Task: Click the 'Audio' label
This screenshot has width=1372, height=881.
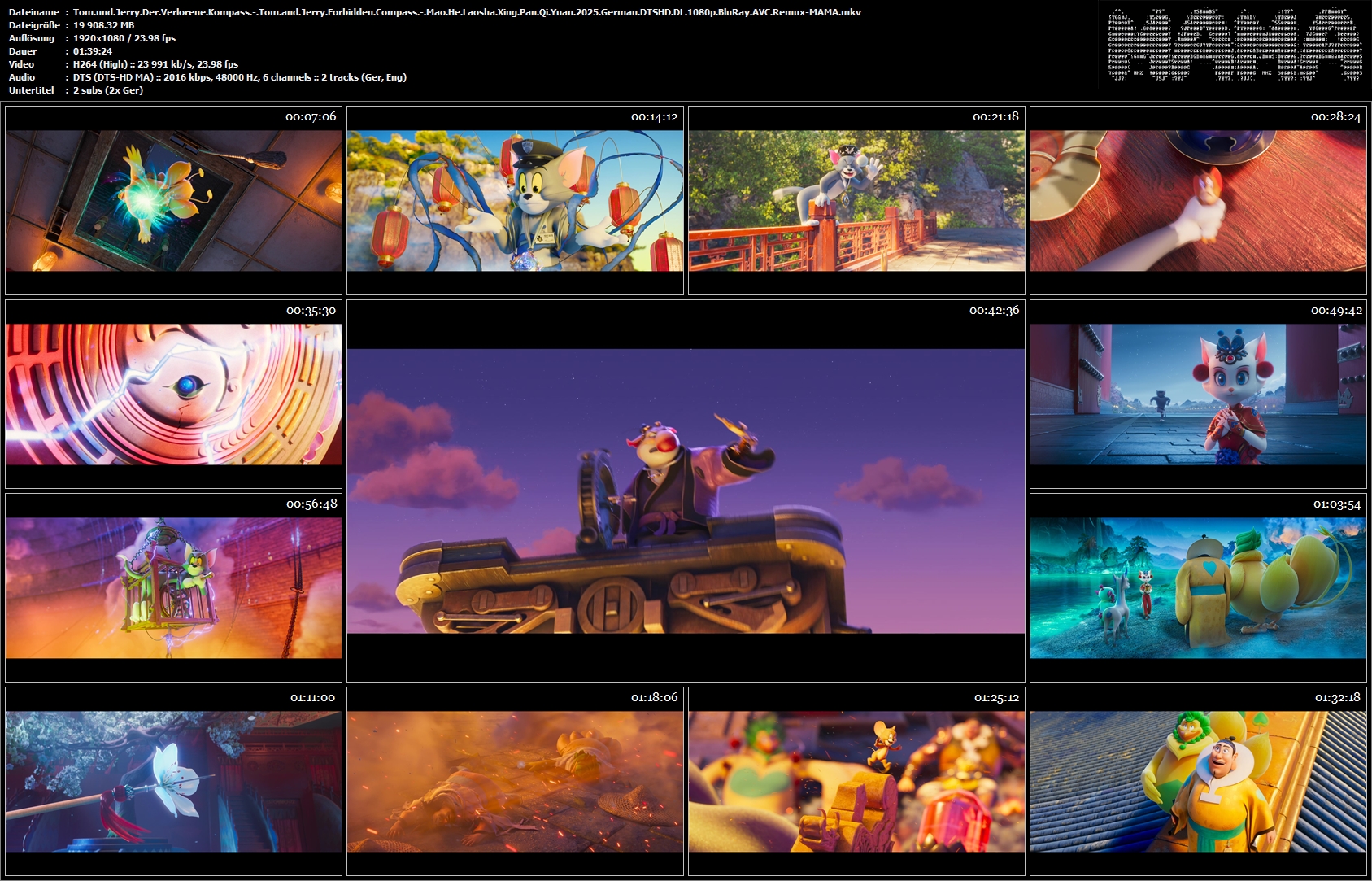Action: pyautogui.click(x=22, y=77)
